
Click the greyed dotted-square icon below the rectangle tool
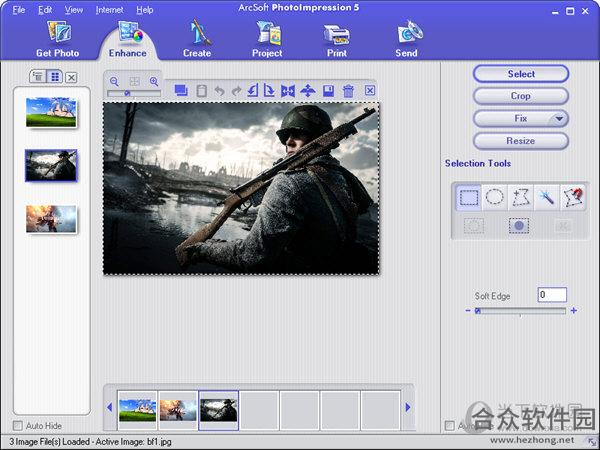coord(474,226)
